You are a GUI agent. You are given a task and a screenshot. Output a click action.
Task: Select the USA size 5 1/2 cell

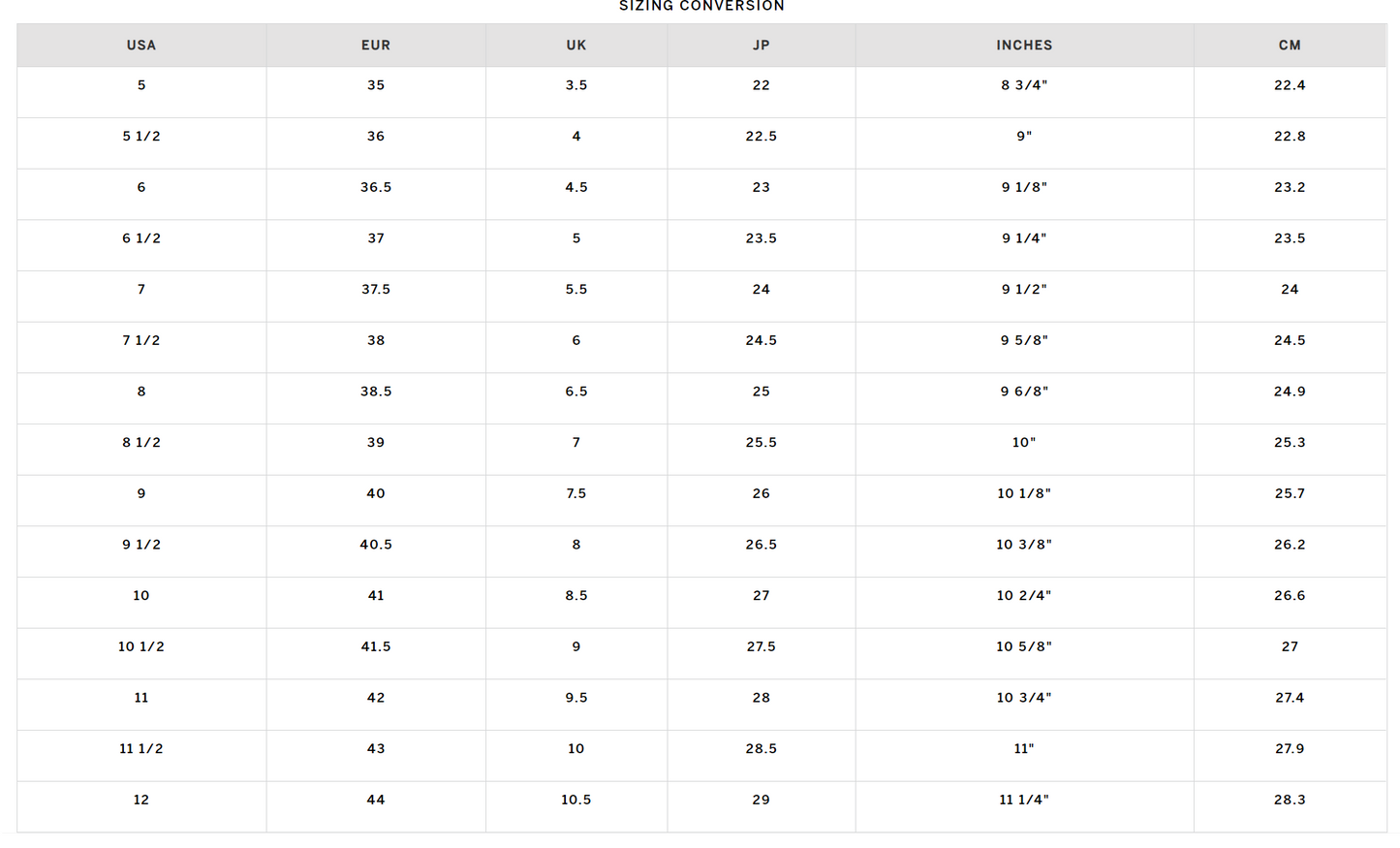141,137
